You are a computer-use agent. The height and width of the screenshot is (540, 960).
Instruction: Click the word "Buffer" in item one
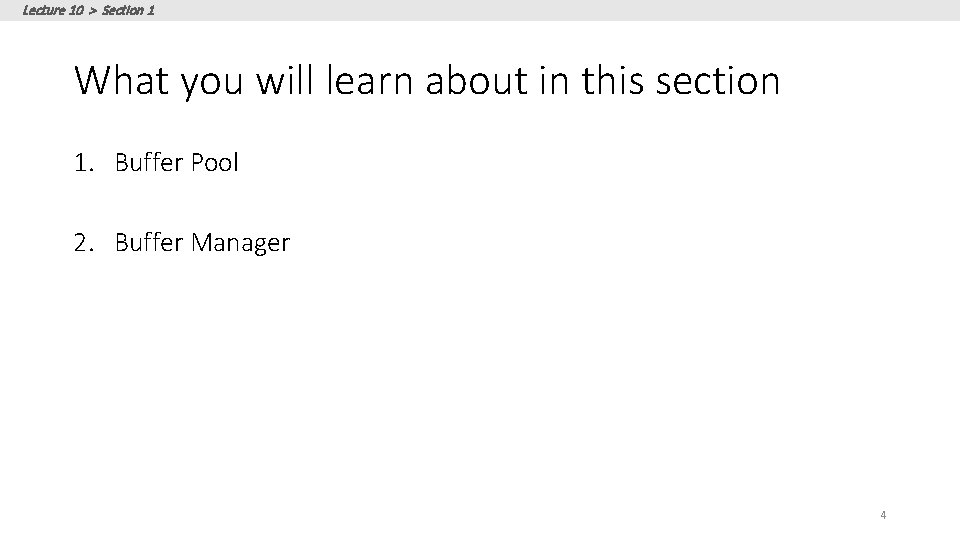click(149, 162)
